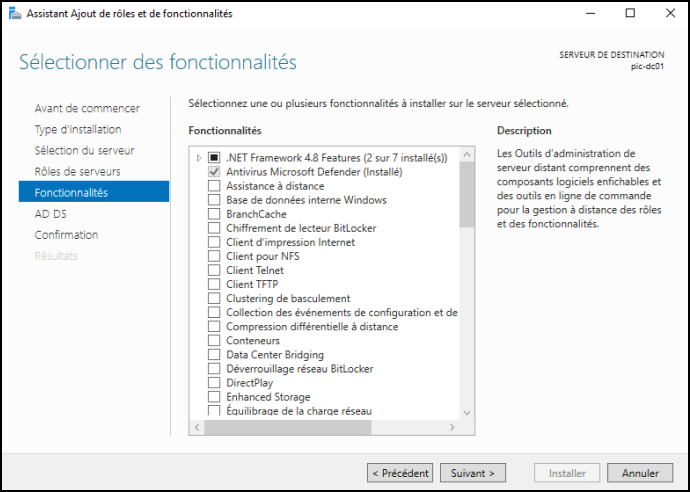Image resolution: width=690 pixels, height=492 pixels.
Task: Click the wizard icon in the title bar
Action: pyautogui.click(x=15, y=14)
